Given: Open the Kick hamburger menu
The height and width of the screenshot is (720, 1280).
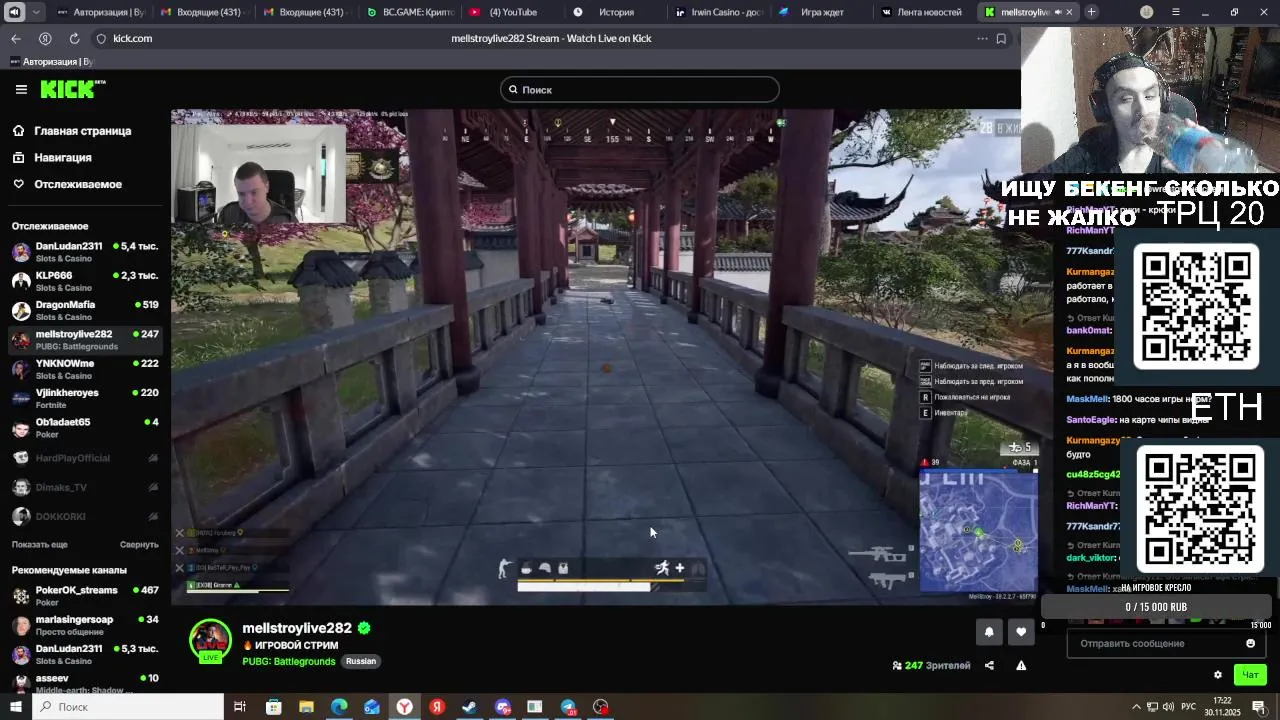Looking at the screenshot, I should pos(21,90).
